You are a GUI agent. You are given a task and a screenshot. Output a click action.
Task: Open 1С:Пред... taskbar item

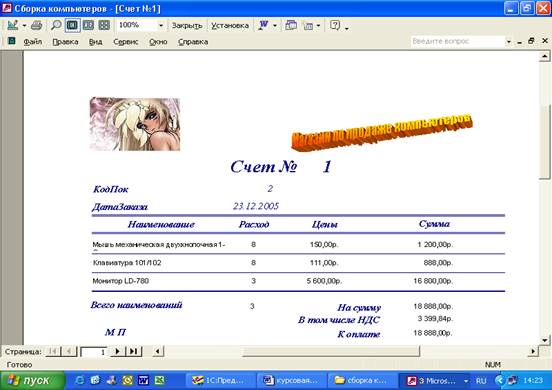219,380
